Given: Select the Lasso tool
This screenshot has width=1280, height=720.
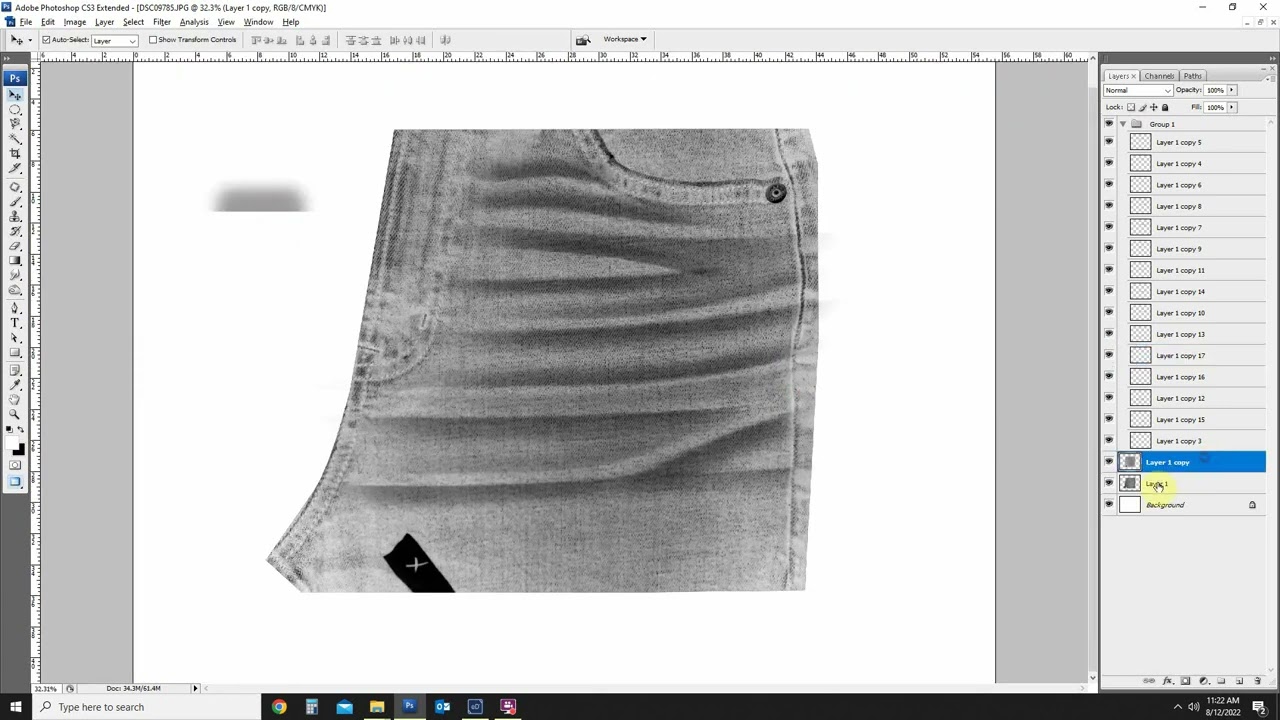Looking at the screenshot, I should point(15,123).
